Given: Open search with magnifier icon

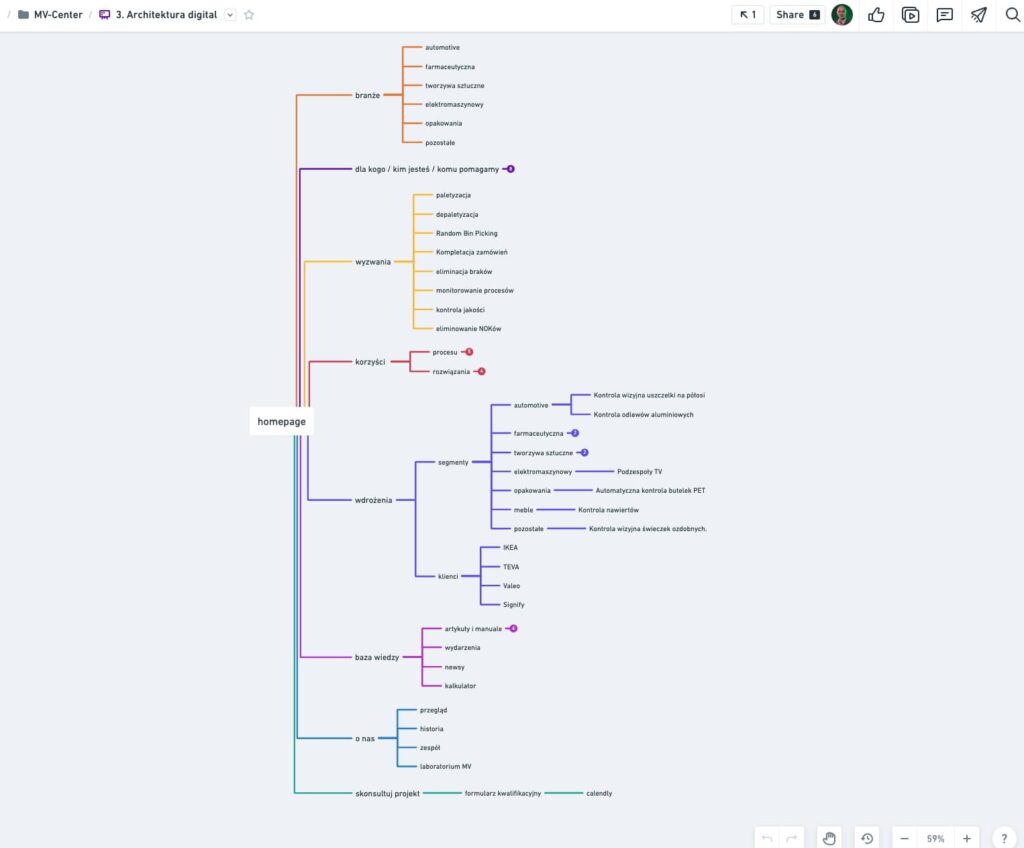Looking at the screenshot, I should tap(1011, 15).
